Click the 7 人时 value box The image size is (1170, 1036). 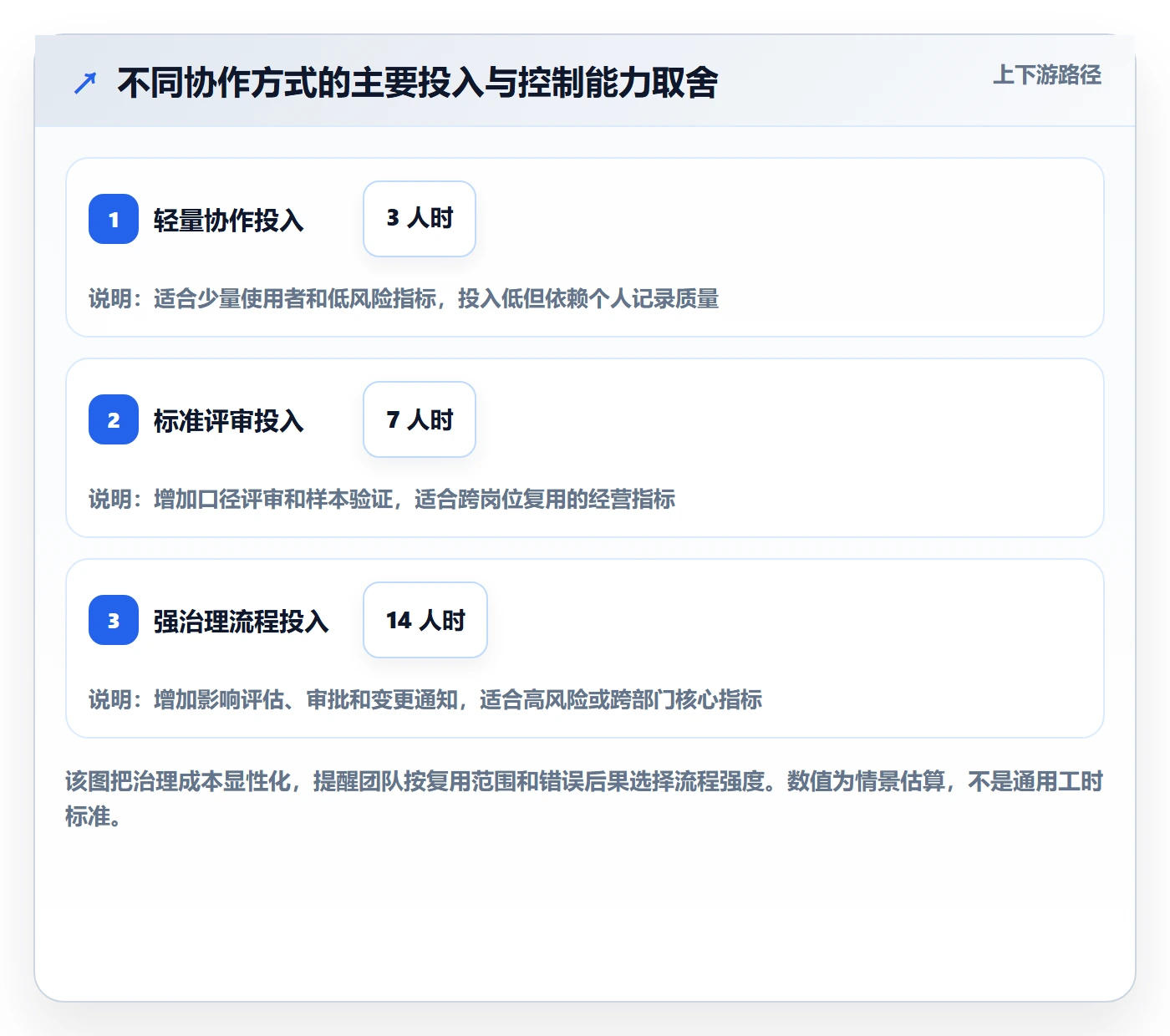420,419
